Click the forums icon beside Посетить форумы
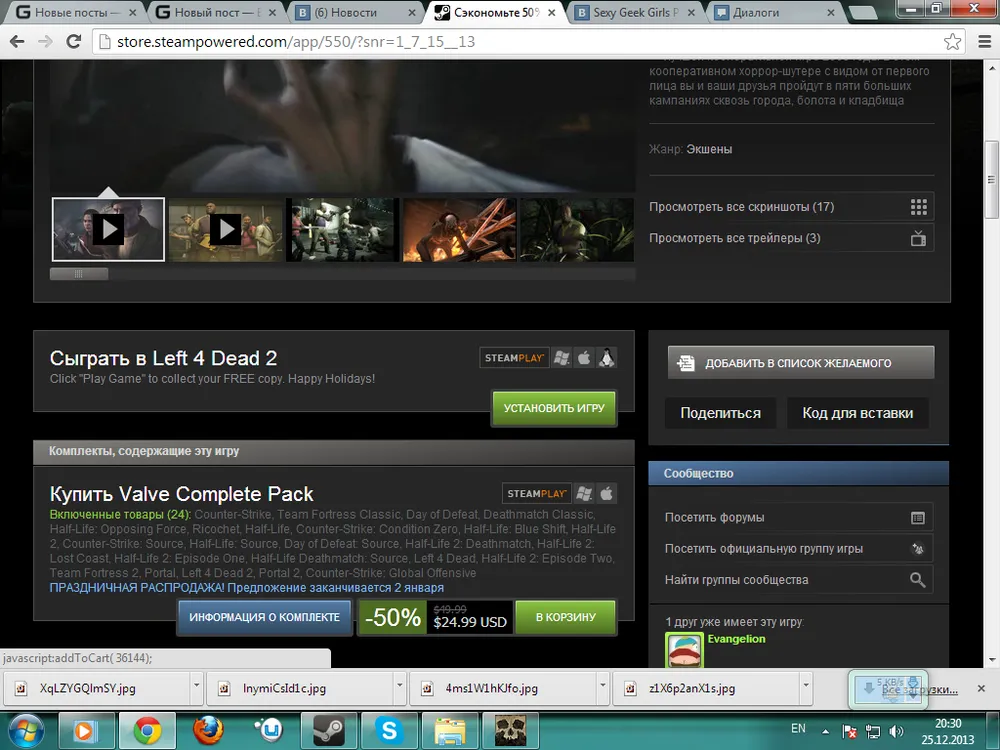1000x750 pixels. (918, 518)
